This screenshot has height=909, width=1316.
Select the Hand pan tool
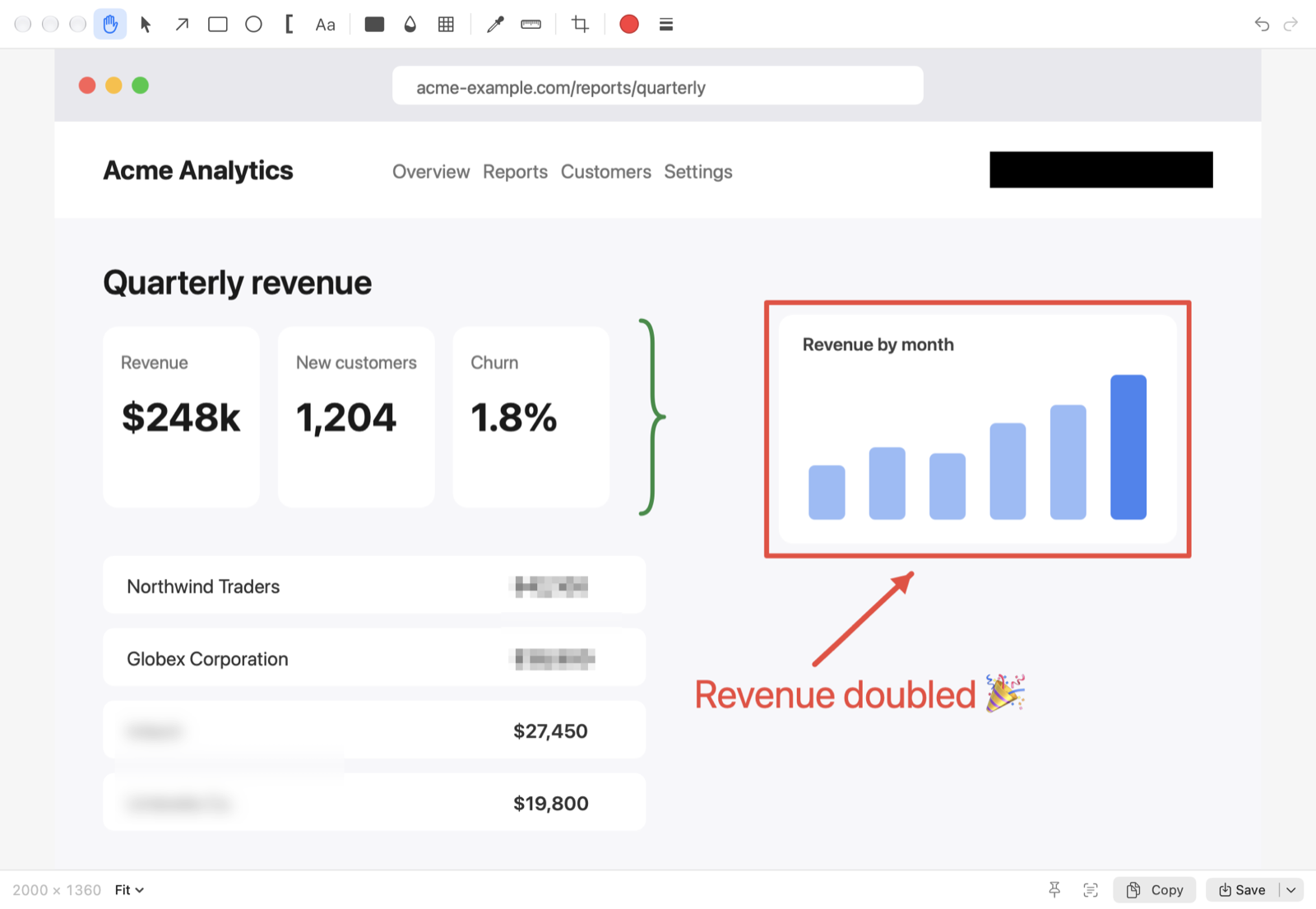[x=110, y=25]
